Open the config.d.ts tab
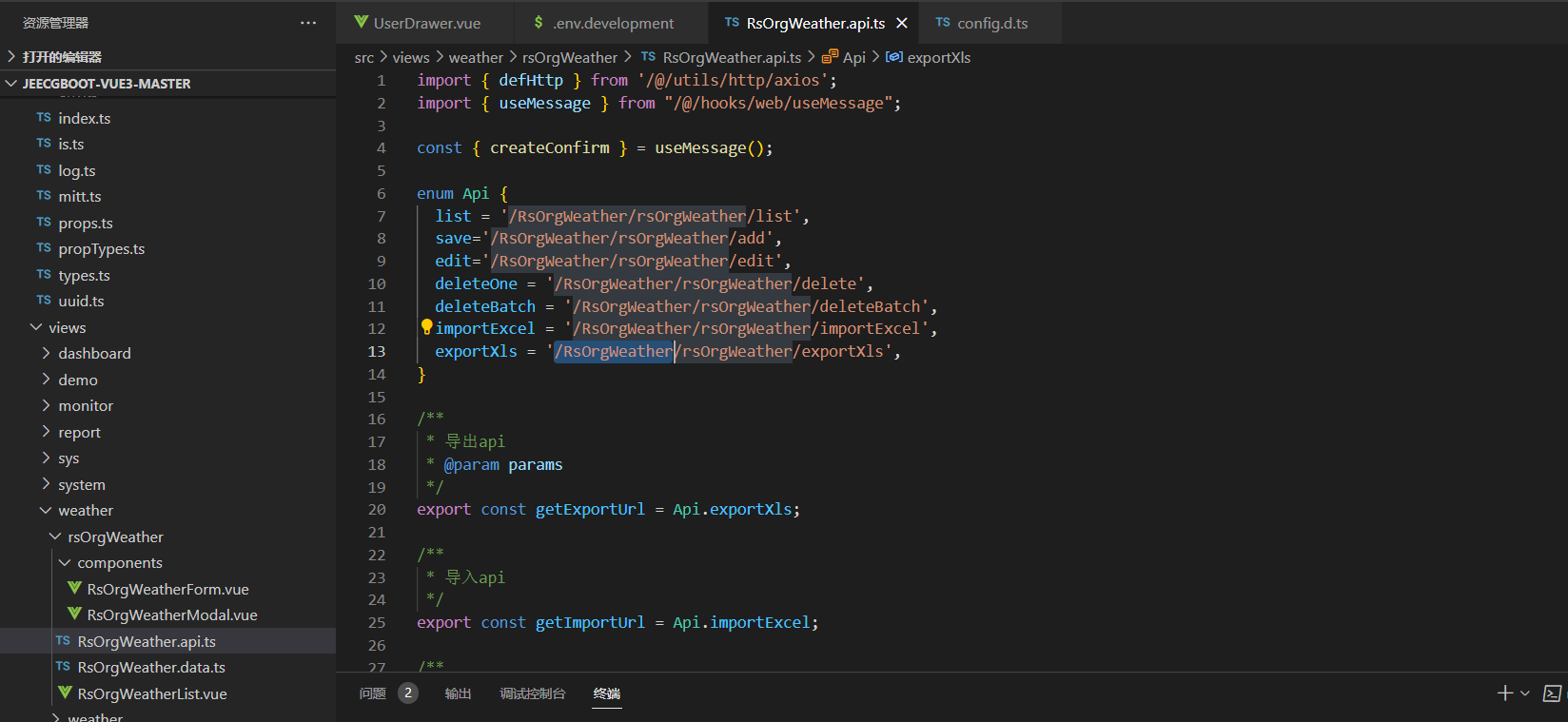 [990, 23]
